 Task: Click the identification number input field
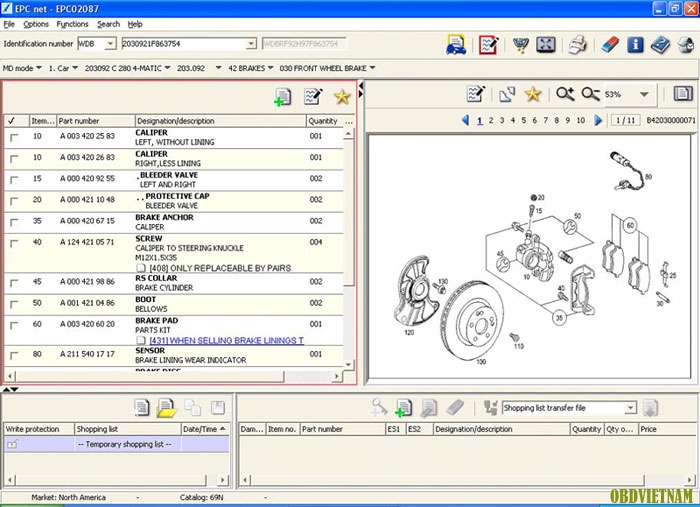[x=186, y=44]
